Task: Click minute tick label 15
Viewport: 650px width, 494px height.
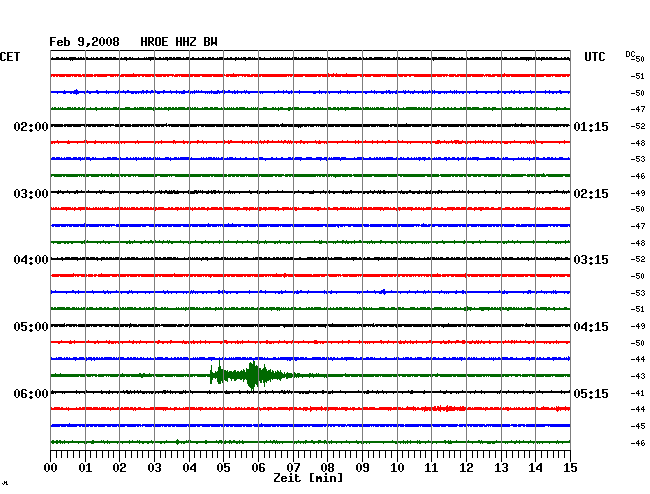Action: [x=570, y=468]
